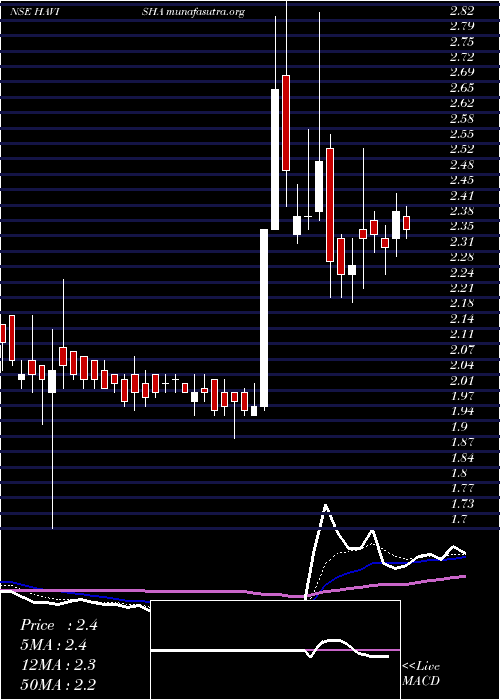Click the 1.84 price axis label

[x=462, y=458]
